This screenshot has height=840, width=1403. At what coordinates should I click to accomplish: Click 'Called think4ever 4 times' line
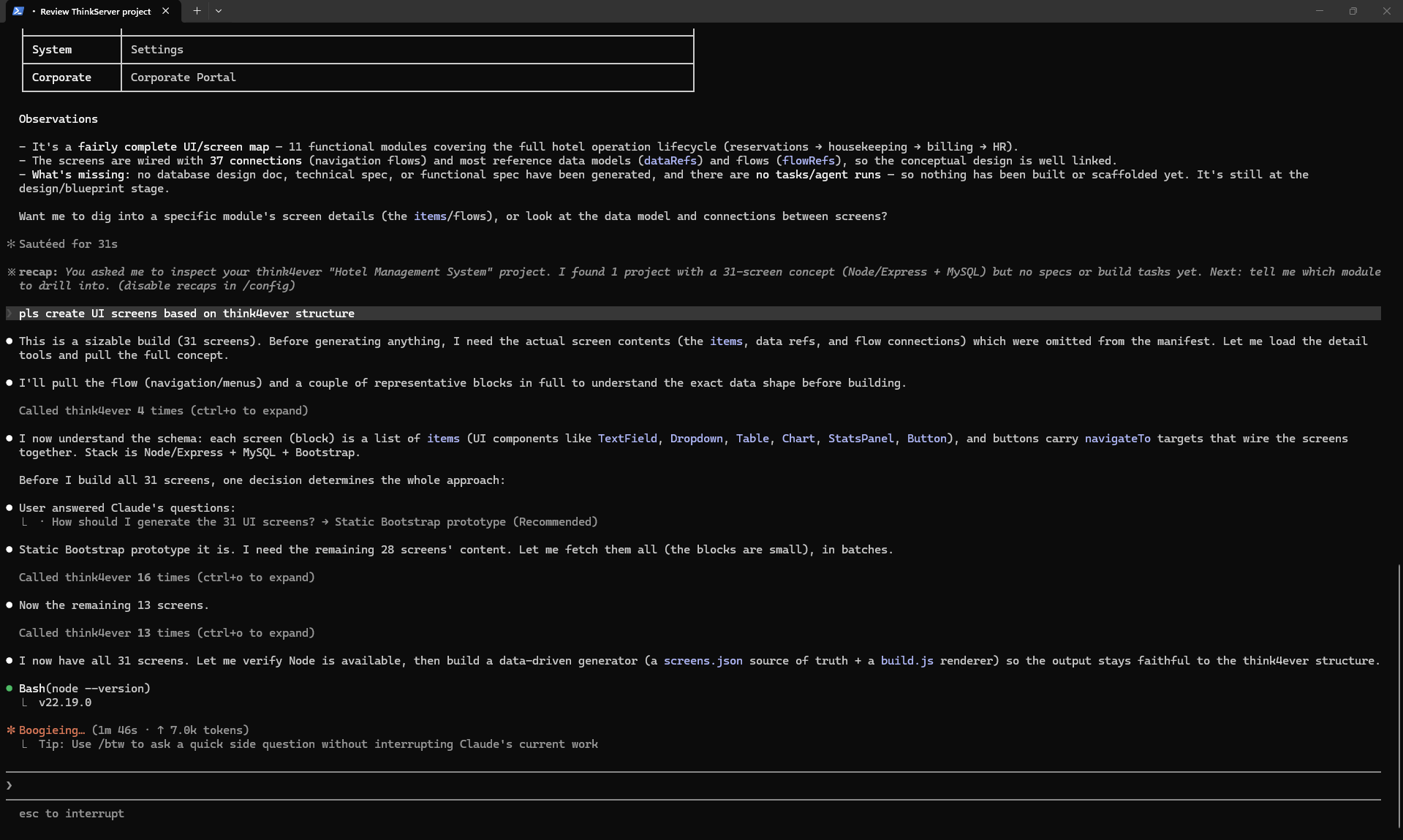tap(164, 411)
